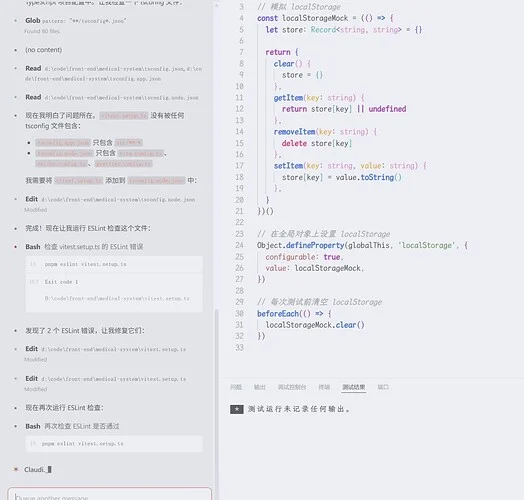Click the Bash '检查 vitest.setup.ts 的 ESLint 错误' row

pos(84,247)
